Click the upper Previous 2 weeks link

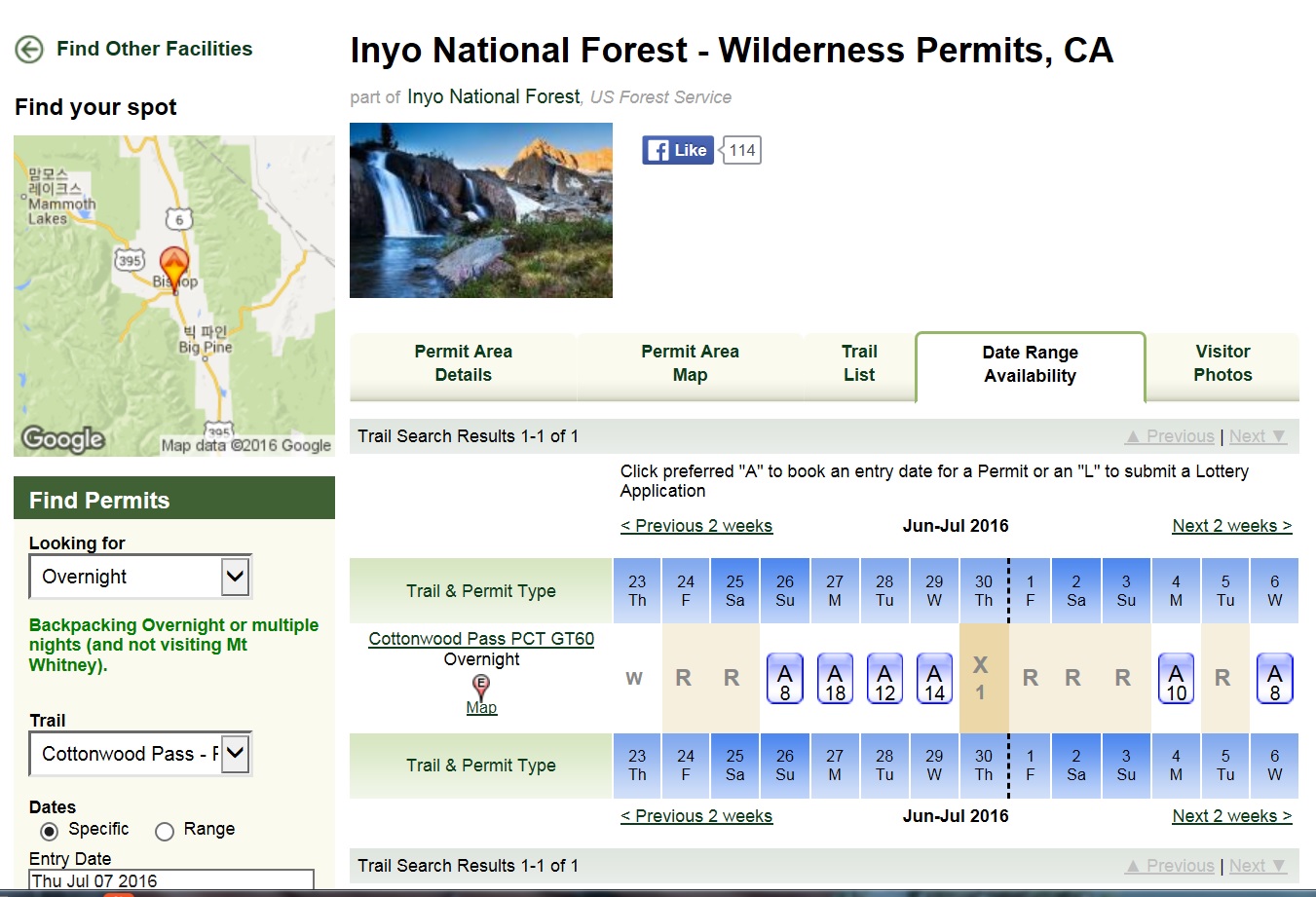[x=696, y=526]
